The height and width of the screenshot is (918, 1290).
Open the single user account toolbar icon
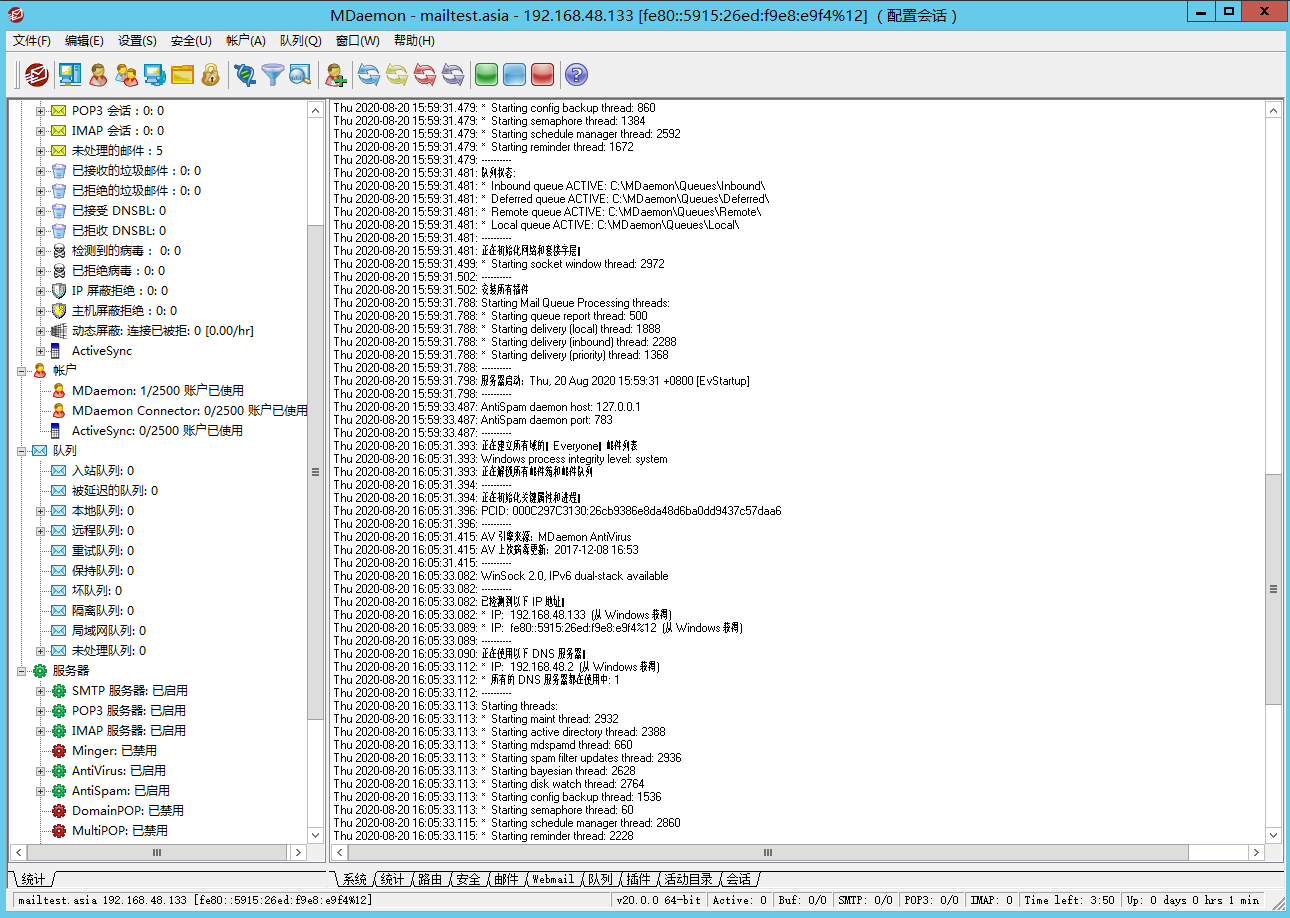98,74
